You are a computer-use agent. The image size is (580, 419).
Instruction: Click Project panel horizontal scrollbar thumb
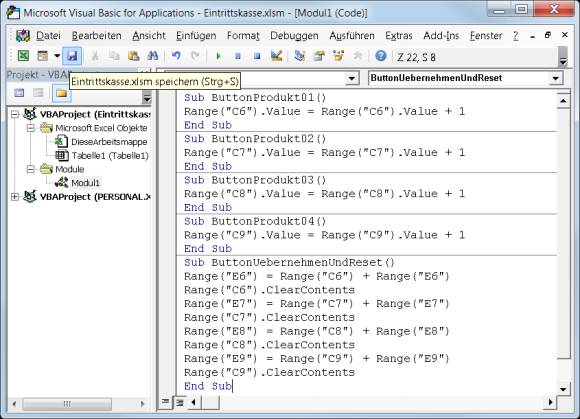67,403
